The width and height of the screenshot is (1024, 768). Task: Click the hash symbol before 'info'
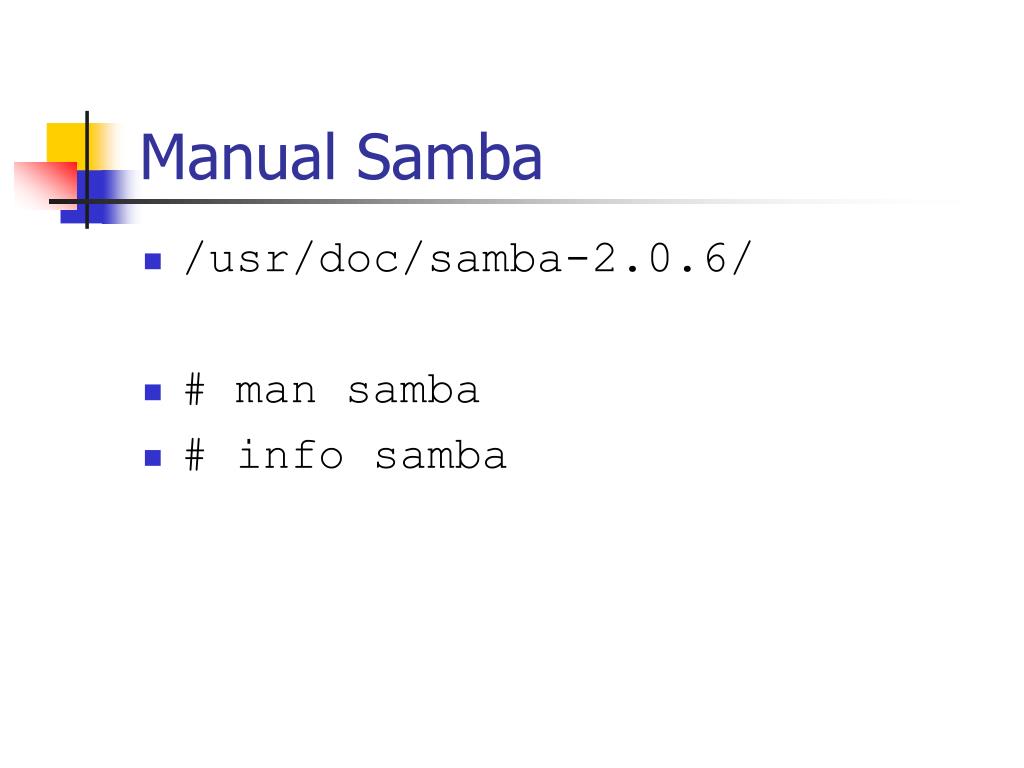click(195, 455)
